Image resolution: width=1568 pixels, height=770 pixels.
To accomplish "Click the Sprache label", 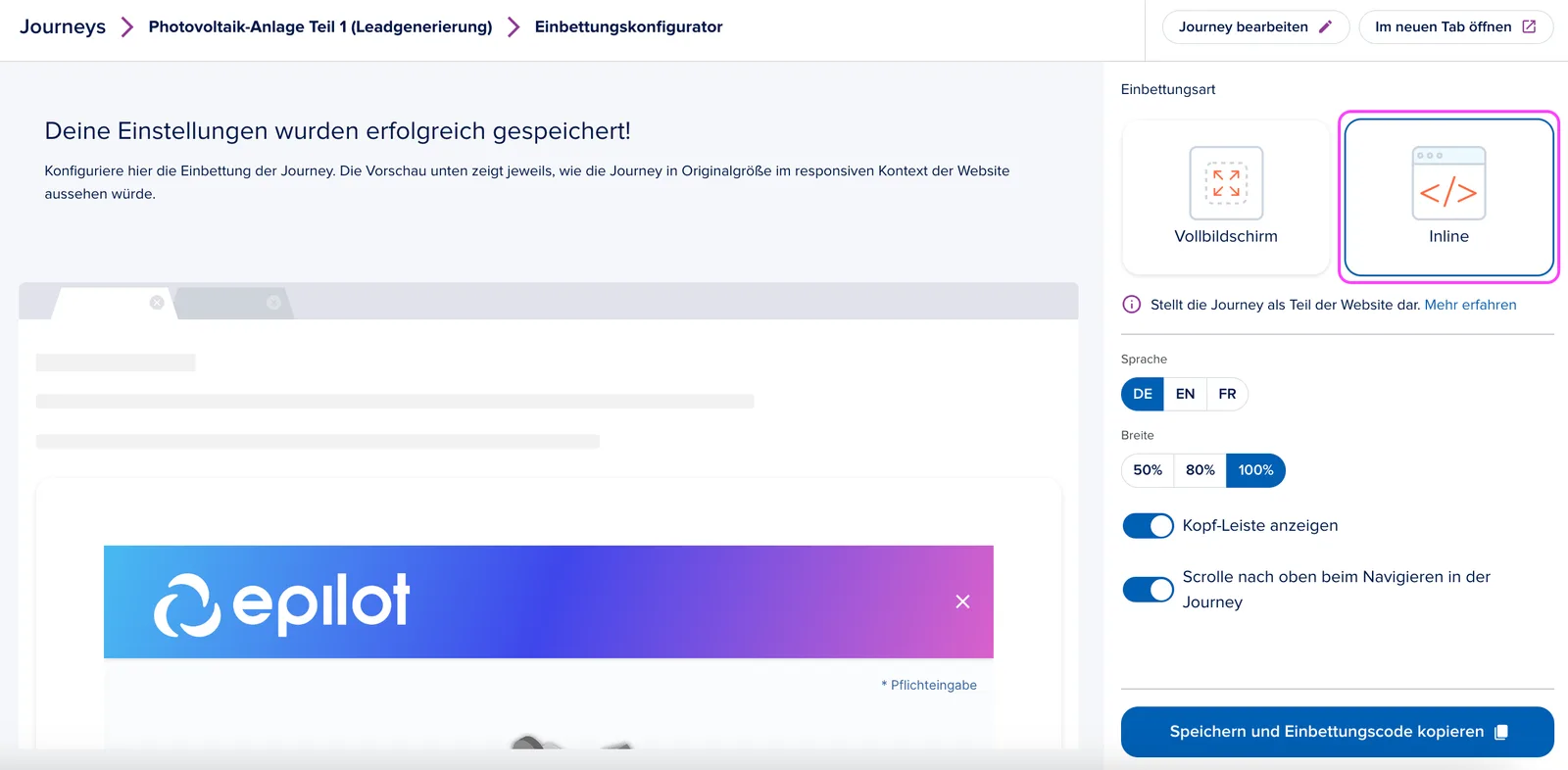I will 1144,360.
